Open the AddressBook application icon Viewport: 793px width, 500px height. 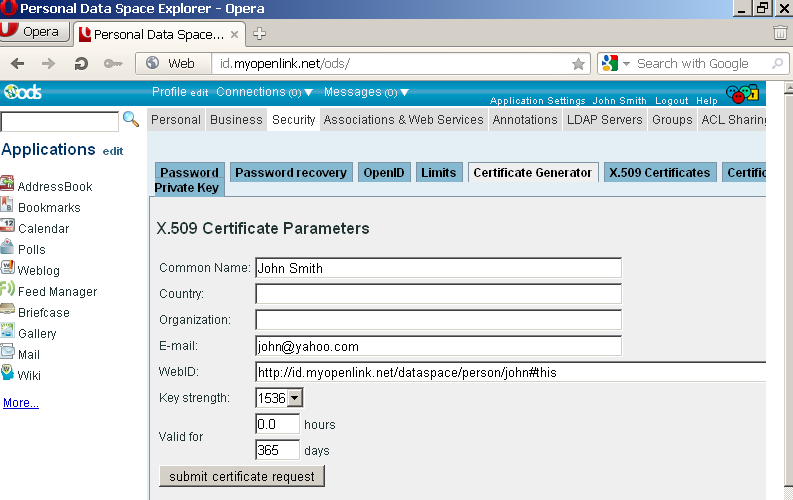tap(8, 185)
